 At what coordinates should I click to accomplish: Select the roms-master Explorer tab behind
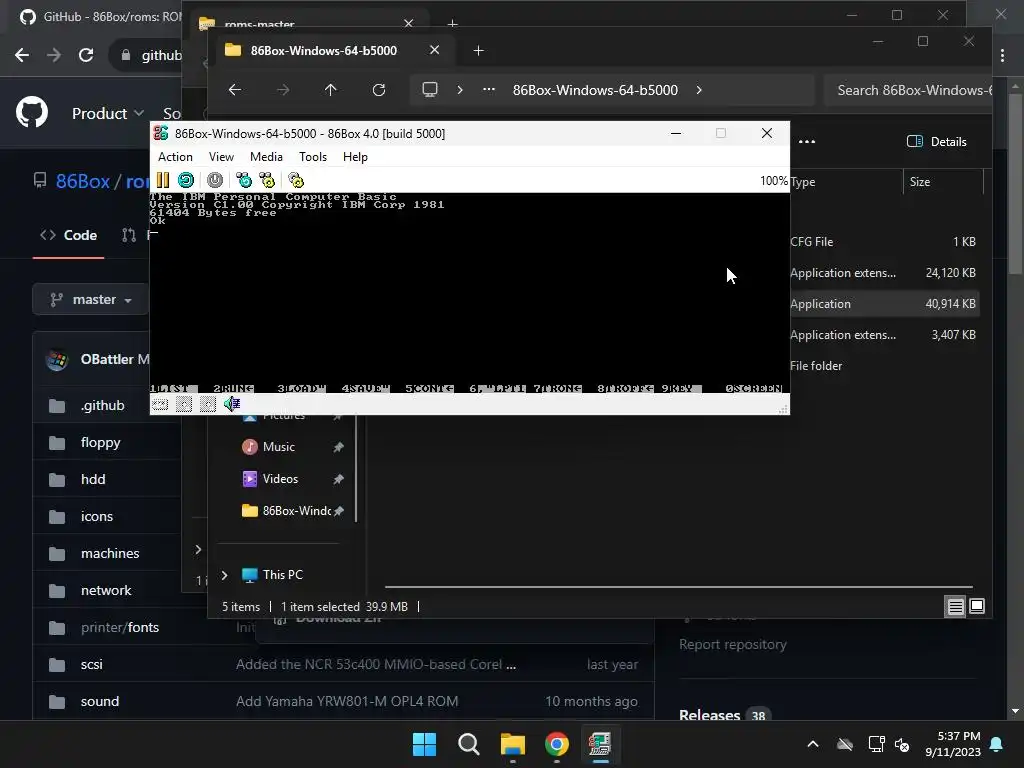307,22
